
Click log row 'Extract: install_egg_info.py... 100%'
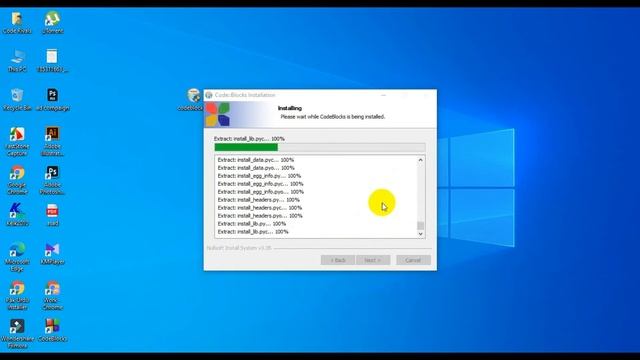[259, 176]
